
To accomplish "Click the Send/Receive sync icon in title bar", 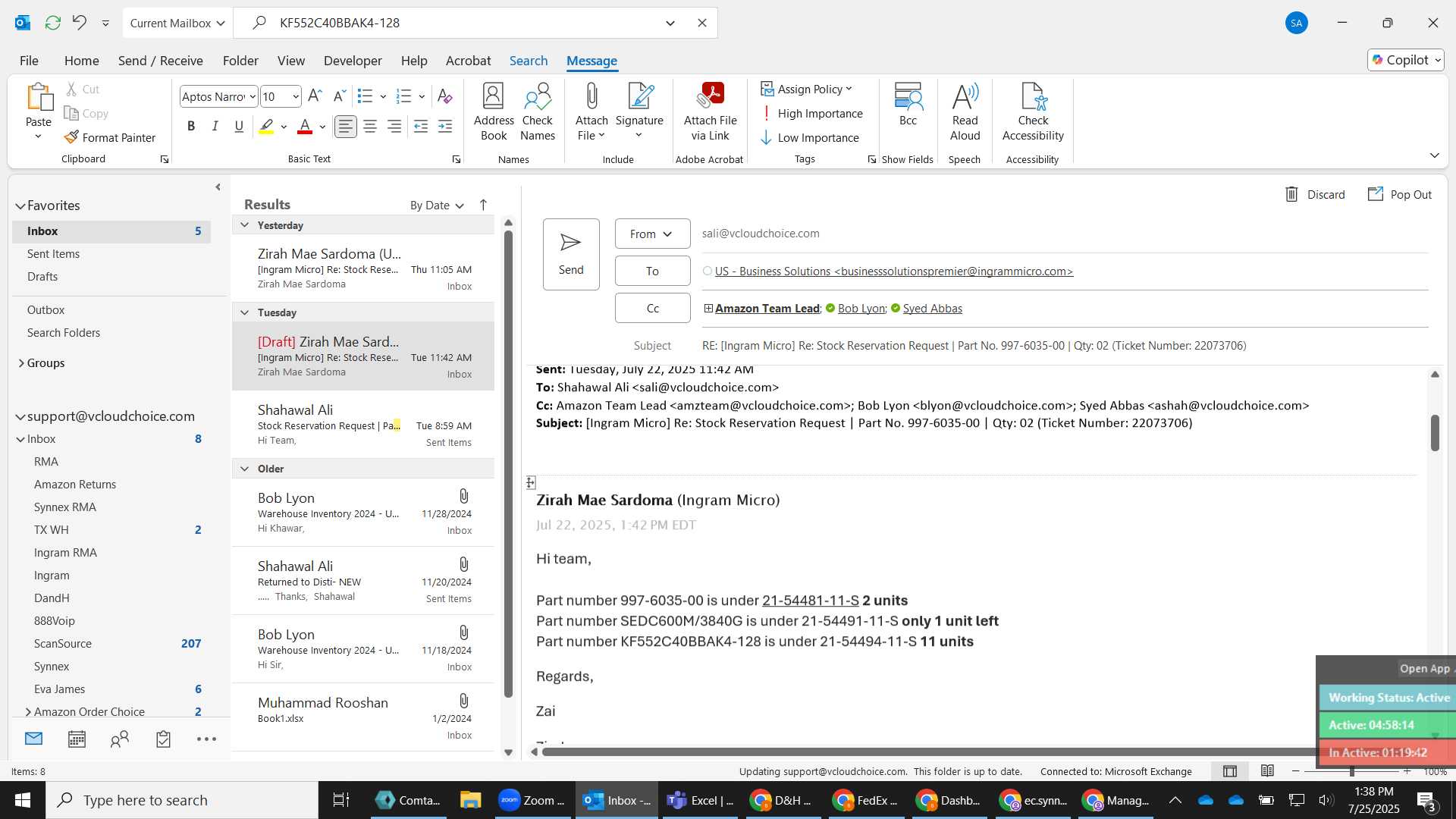I will 52,23.
